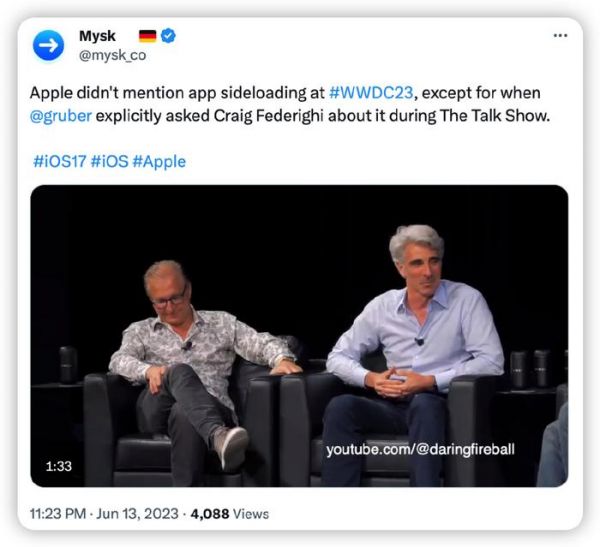Open the #iOS17 hashtag

[x=58, y=161]
